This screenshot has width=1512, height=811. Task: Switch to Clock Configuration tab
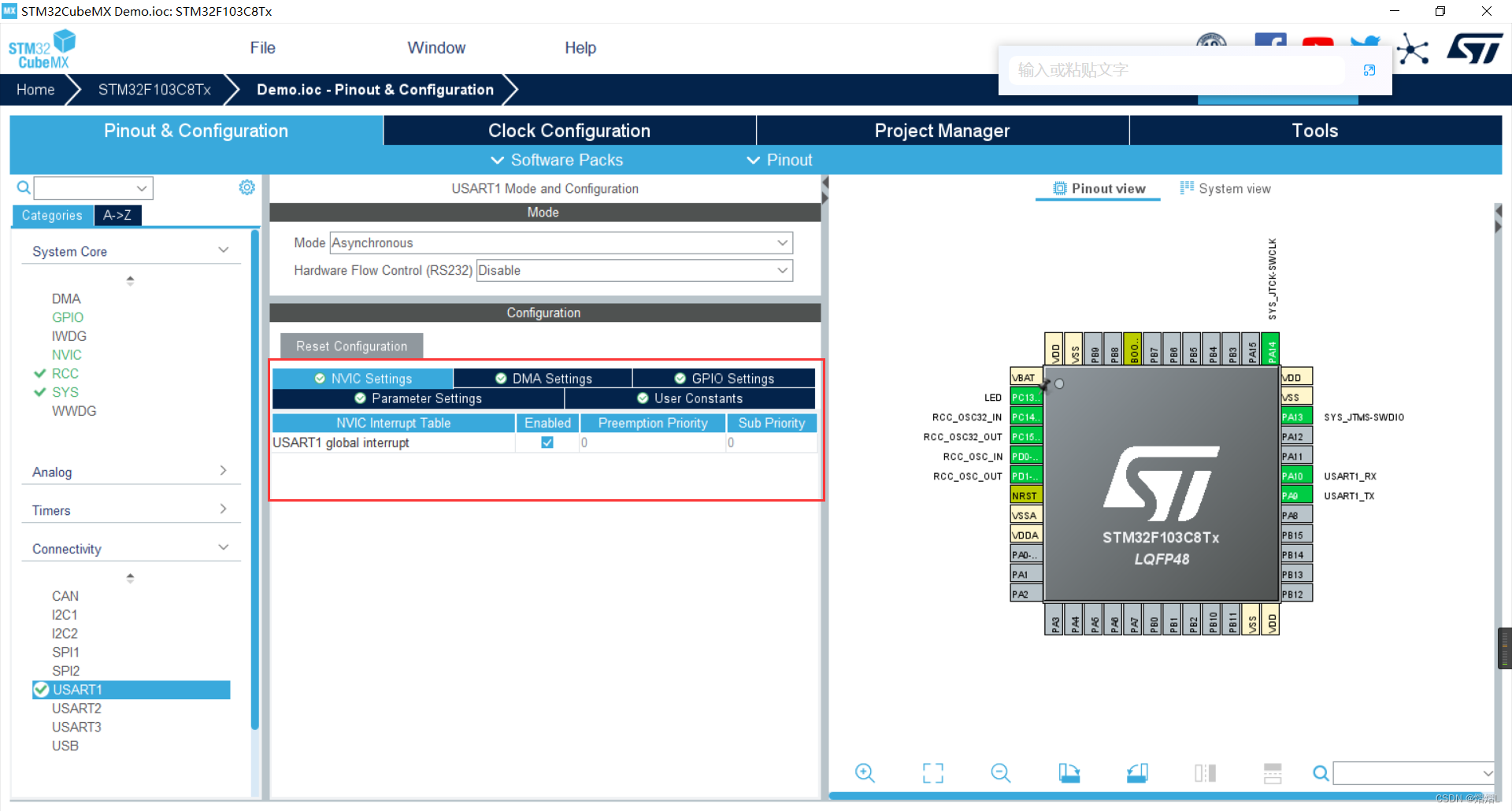click(569, 131)
